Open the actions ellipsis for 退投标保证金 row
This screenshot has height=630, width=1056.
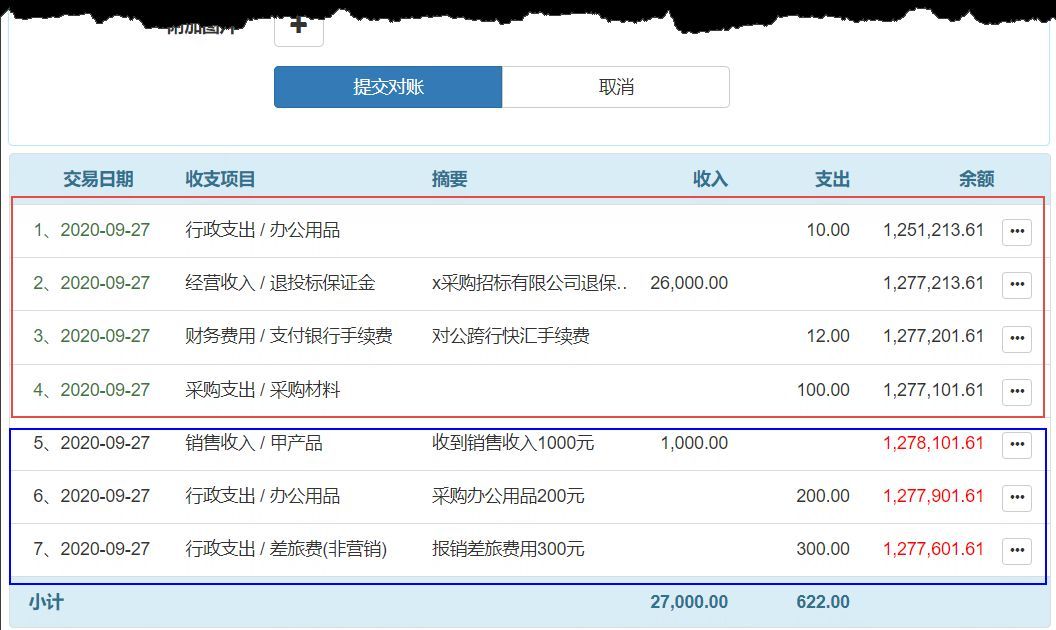[x=1016, y=284]
